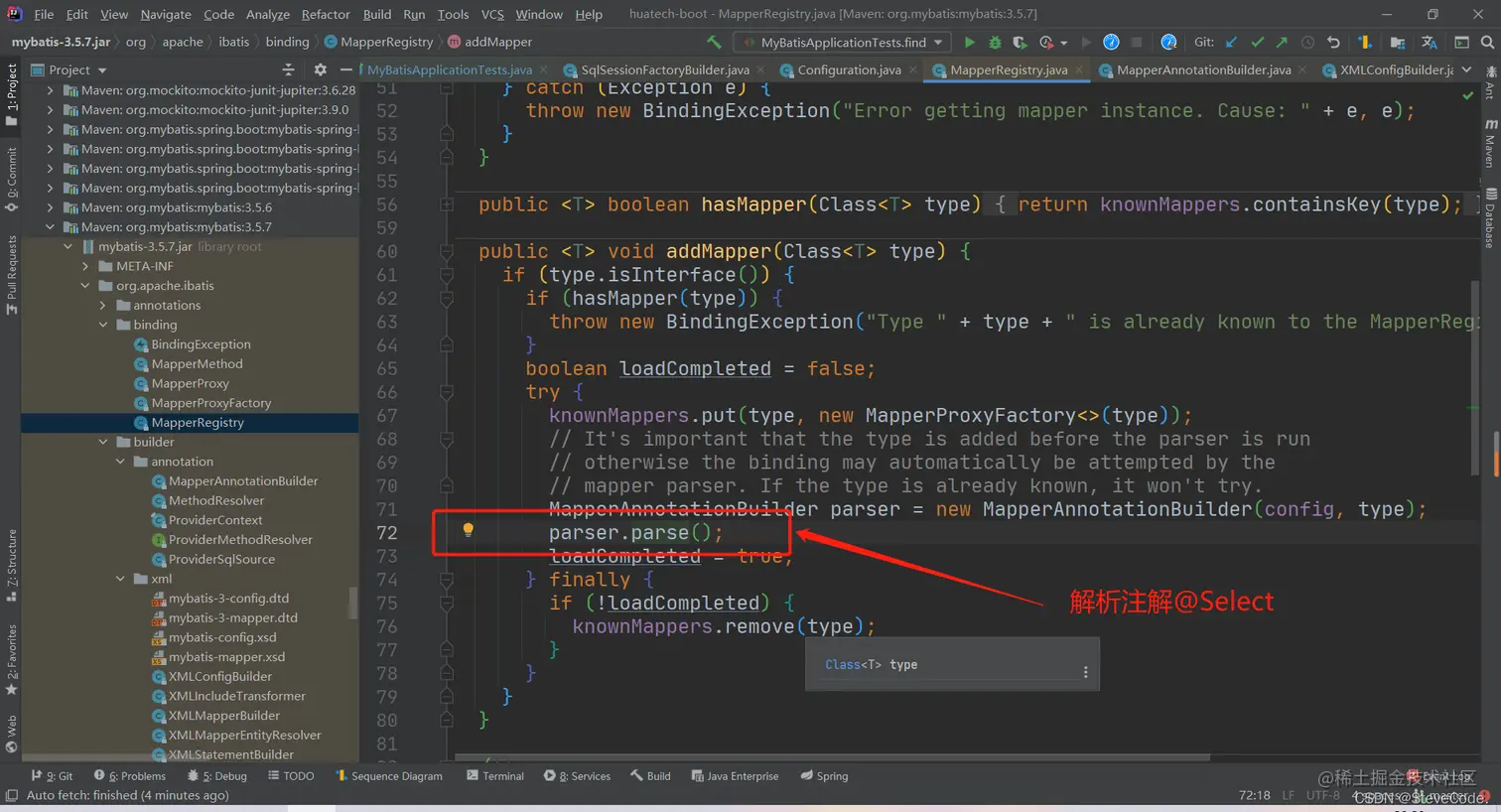Open the VCS menu
1501x812 pixels.
tap(492, 14)
